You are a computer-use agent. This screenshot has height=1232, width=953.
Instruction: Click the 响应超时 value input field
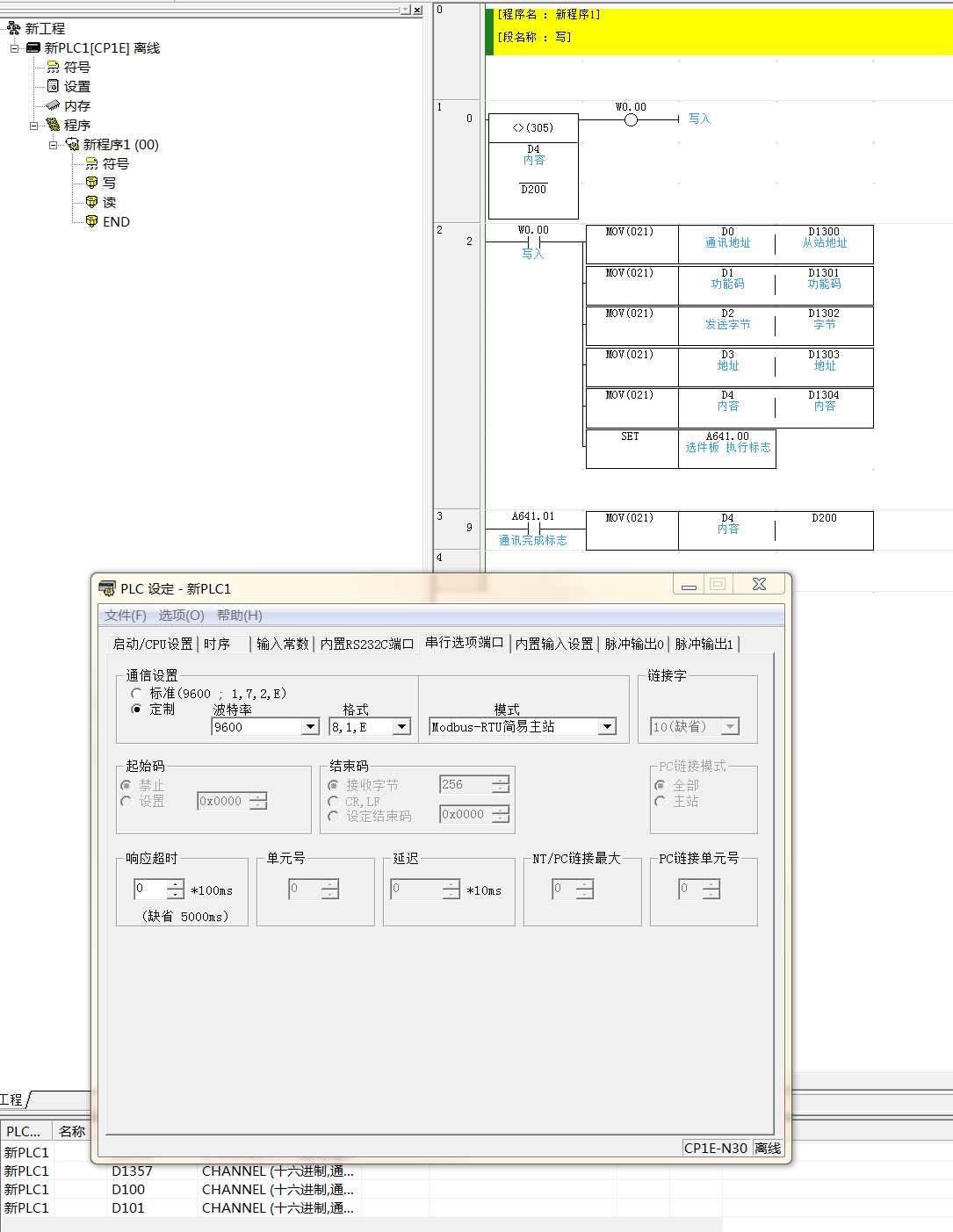[x=149, y=889]
